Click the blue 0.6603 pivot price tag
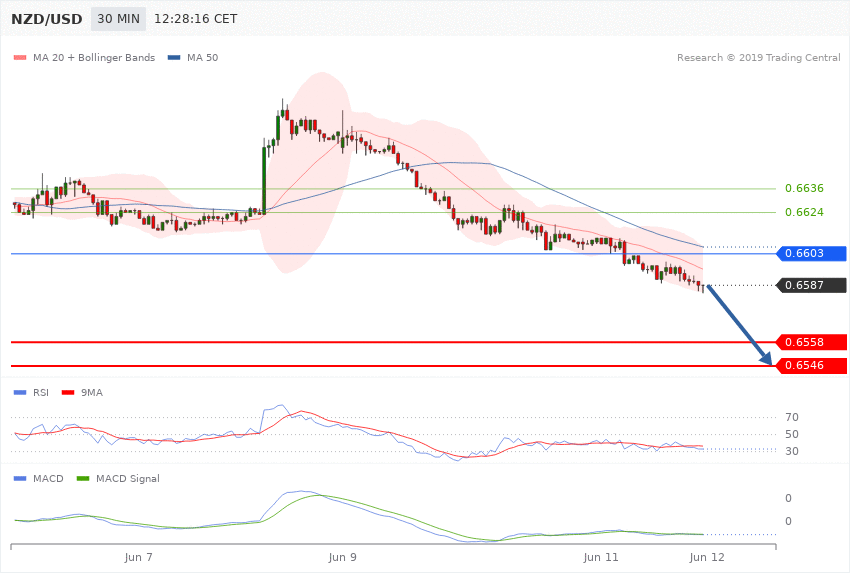The image size is (850, 576). click(x=812, y=253)
